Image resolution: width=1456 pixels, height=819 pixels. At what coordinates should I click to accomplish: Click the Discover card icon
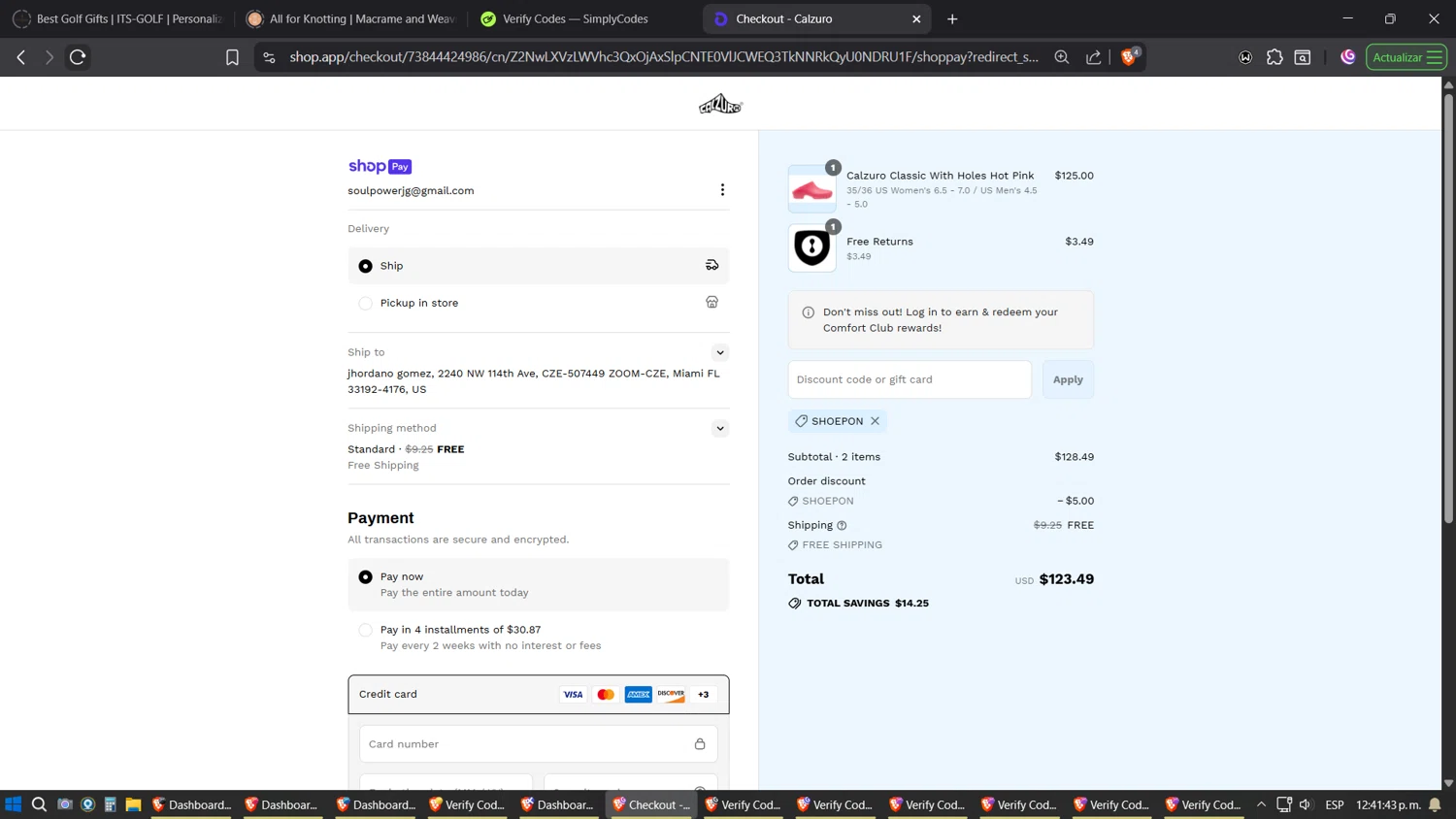click(671, 694)
